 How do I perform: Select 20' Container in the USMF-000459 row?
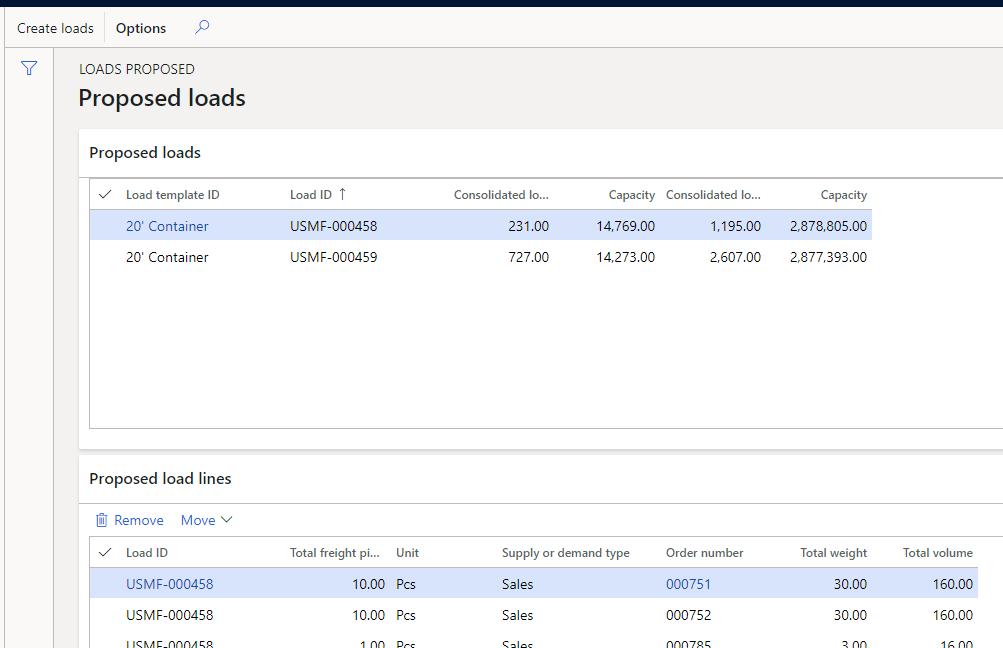pos(167,257)
